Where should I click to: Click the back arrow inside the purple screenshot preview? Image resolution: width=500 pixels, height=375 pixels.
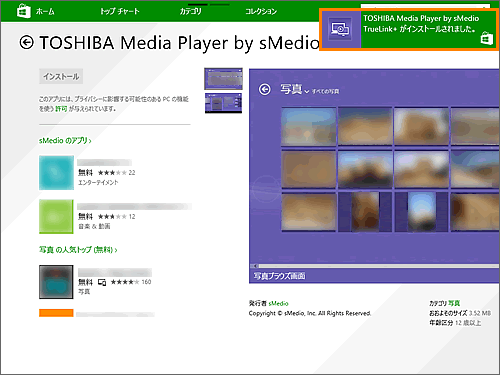pos(265,89)
